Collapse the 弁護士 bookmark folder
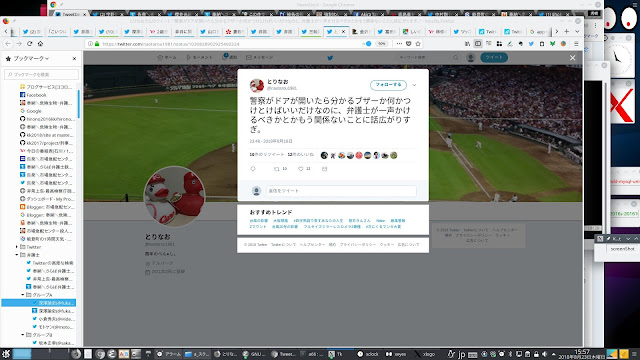 click(17, 255)
